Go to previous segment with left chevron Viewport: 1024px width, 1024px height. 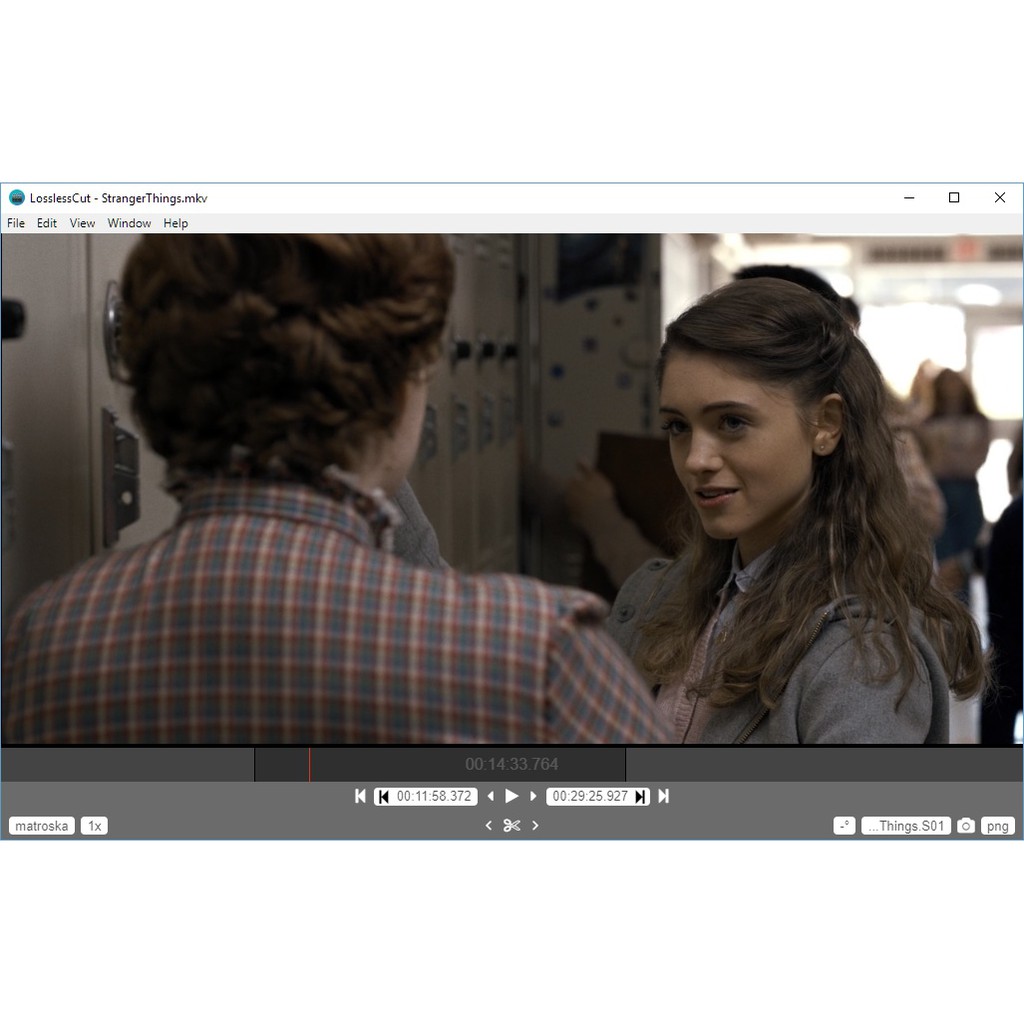488,825
